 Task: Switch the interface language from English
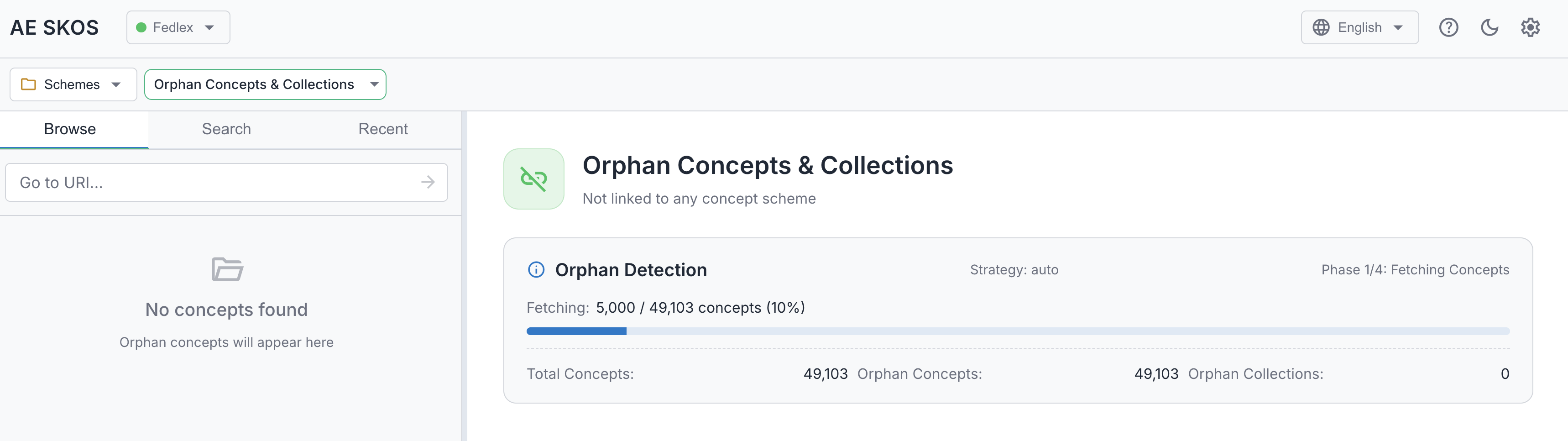(x=1360, y=27)
